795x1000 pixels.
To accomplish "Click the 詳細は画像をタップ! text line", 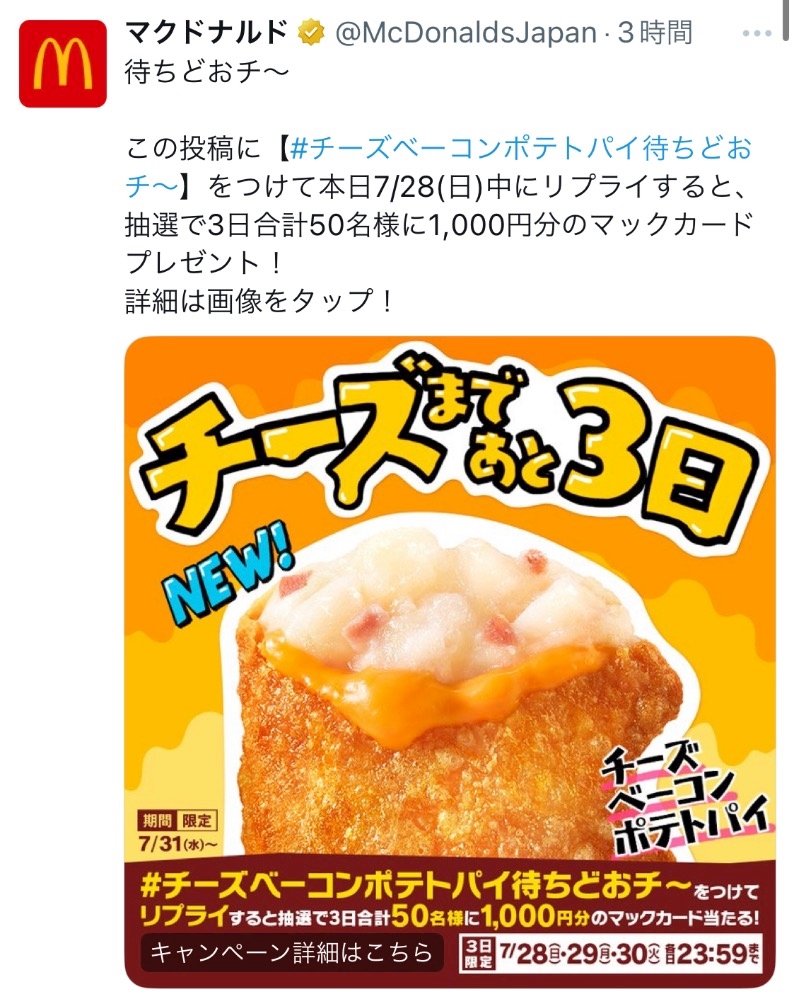I will pyautogui.click(x=258, y=301).
